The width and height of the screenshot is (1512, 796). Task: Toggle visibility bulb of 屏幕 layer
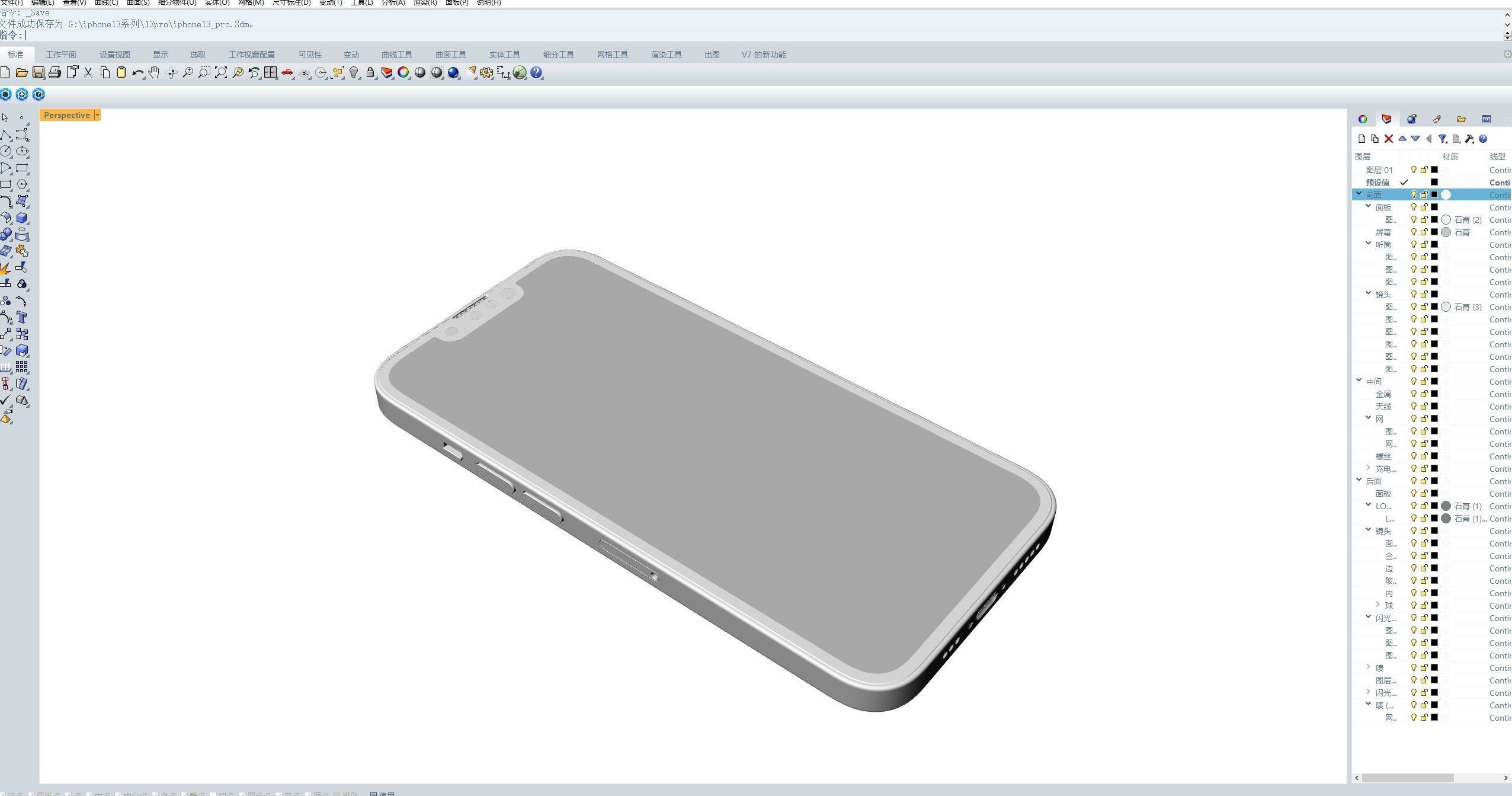point(1414,232)
